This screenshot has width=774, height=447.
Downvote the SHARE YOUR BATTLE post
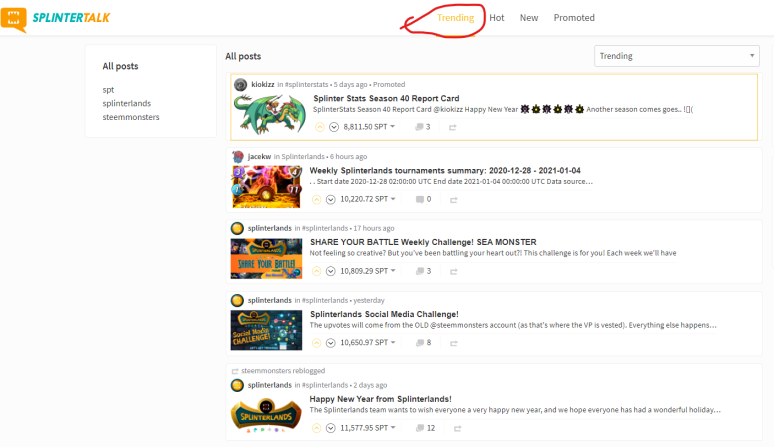pos(331,271)
